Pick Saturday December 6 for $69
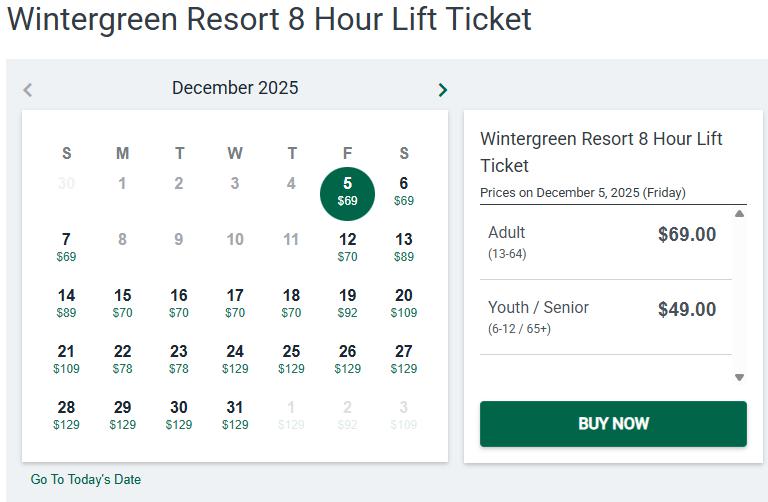This screenshot has height=502, width=768. pyautogui.click(x=404, y=191)
